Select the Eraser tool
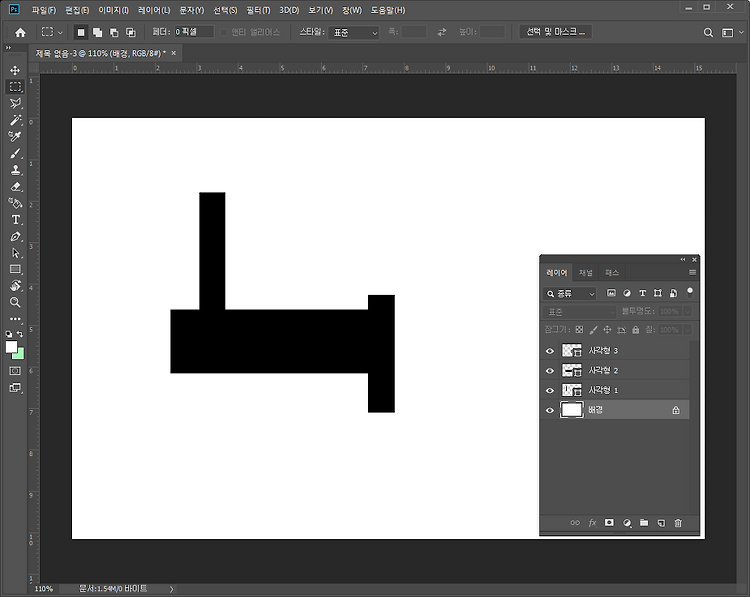 15,187
